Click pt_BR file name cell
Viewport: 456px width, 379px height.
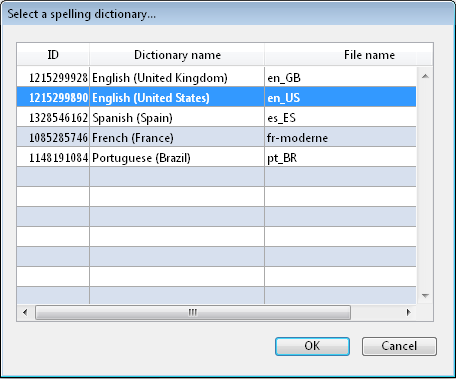[340, 158]
